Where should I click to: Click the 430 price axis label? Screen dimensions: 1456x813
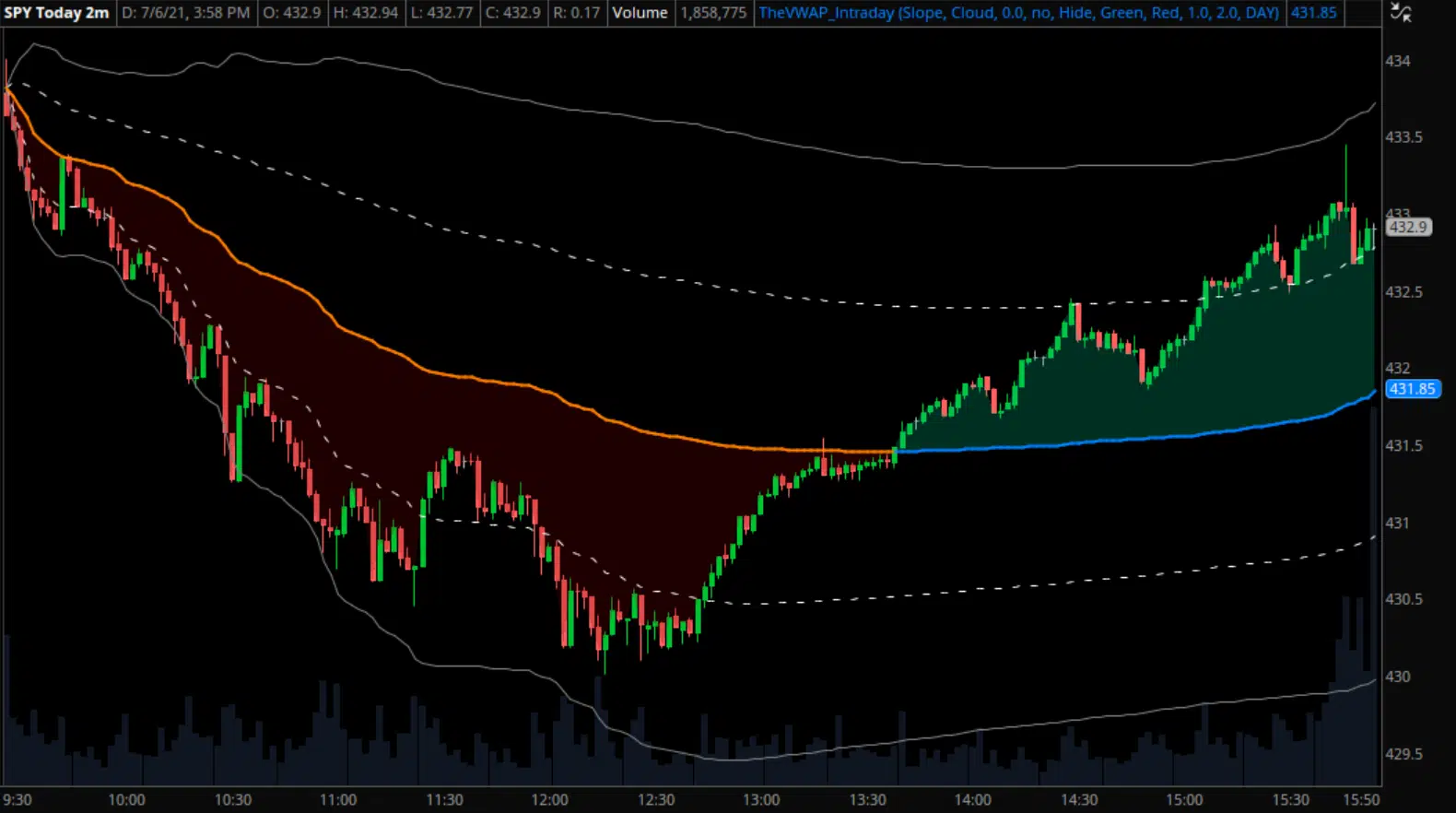(1398, 677)
